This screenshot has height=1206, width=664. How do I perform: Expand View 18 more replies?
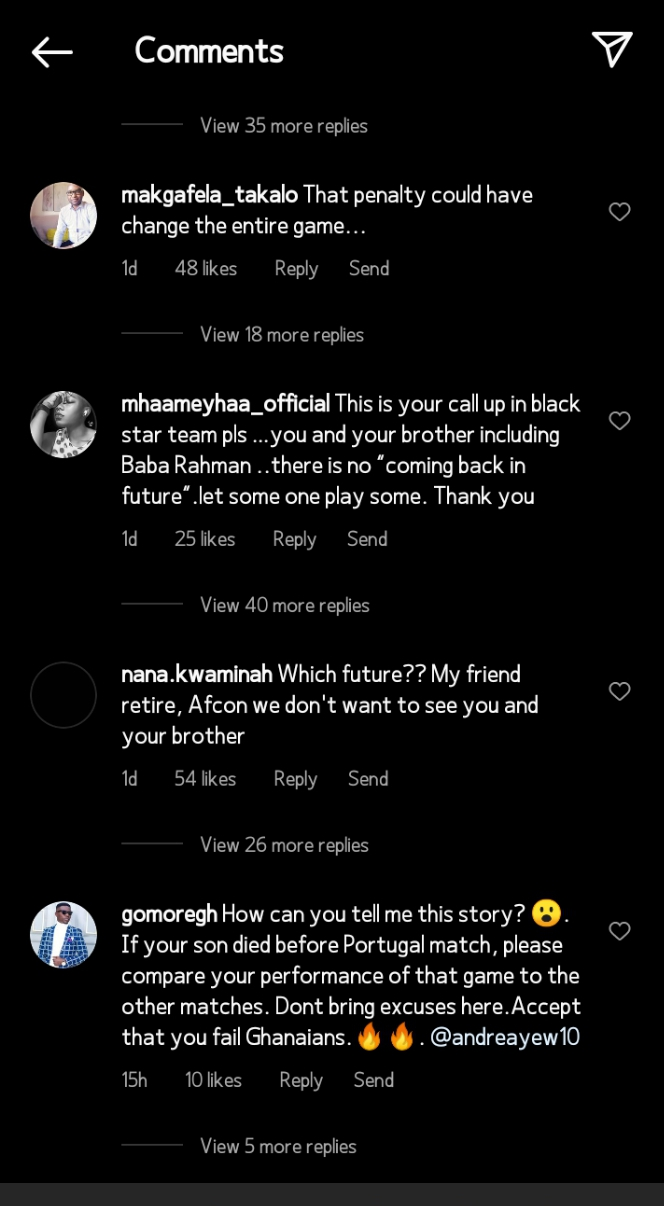click(282, 335)
